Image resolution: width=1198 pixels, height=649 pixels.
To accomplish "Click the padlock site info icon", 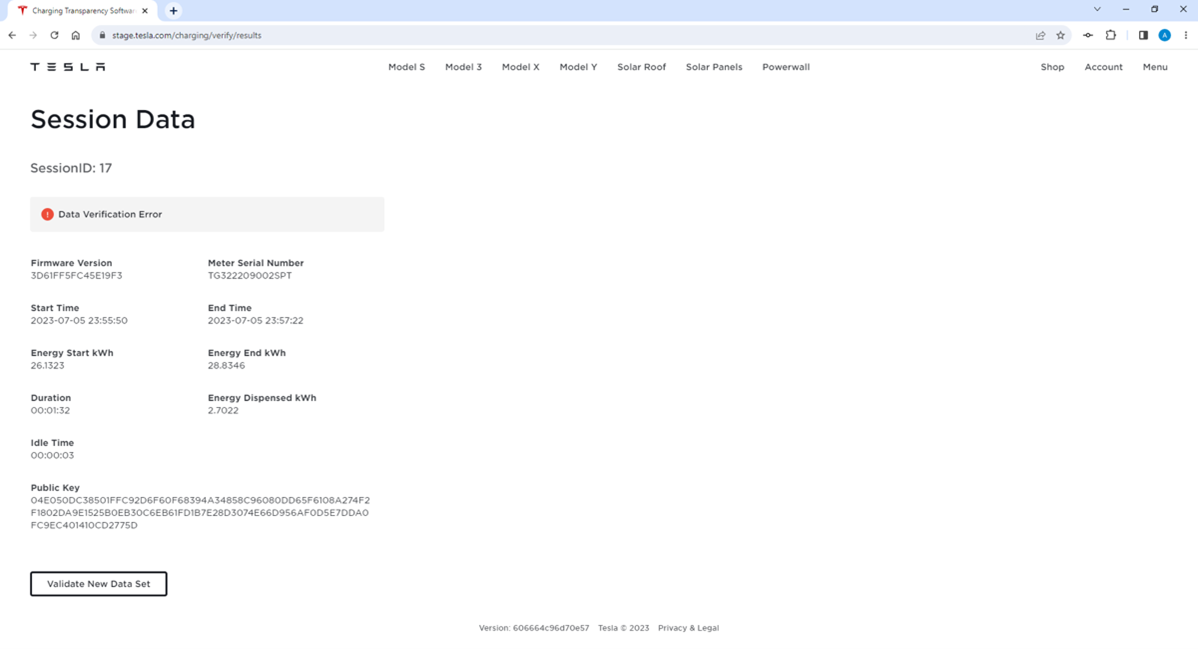I will pyautogui.click(x=102, y=35).
